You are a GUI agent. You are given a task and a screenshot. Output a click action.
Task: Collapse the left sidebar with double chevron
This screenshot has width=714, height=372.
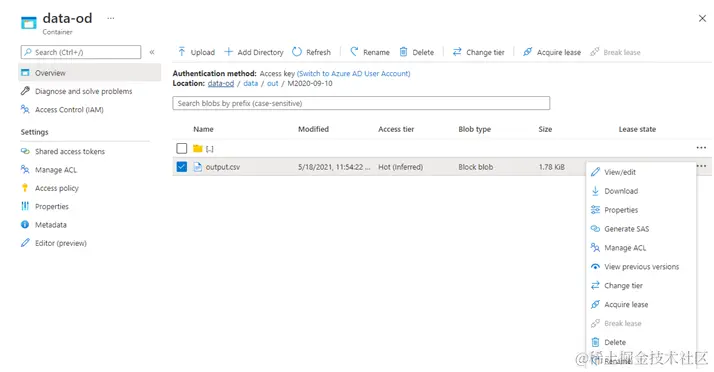152,52
